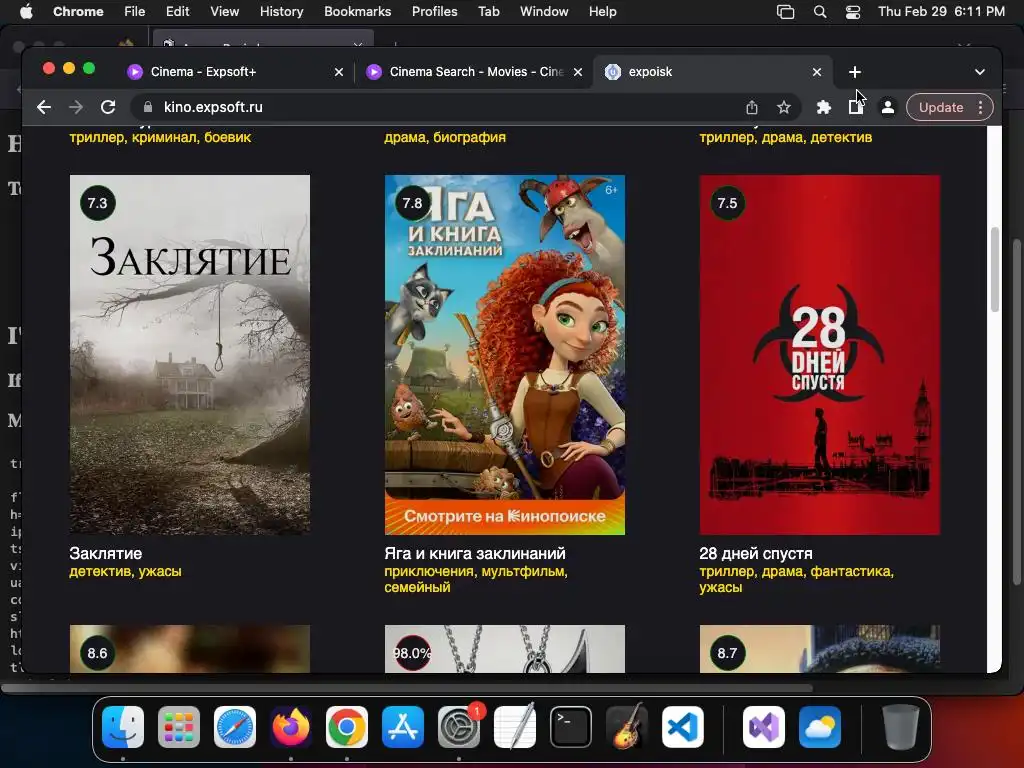Go back using the browser back arrow
This screenshot has height=768, width=1024.
pos(44,107)
